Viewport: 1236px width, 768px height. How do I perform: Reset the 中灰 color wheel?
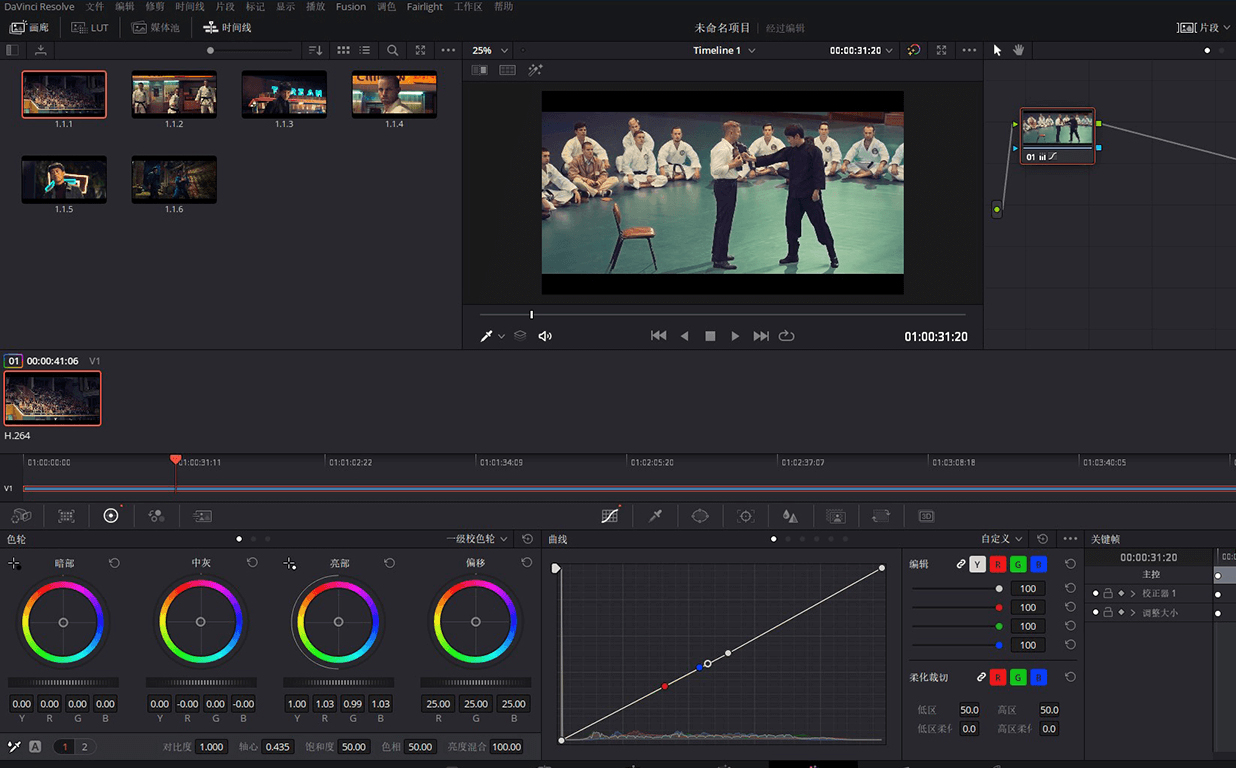click(252, 563)
